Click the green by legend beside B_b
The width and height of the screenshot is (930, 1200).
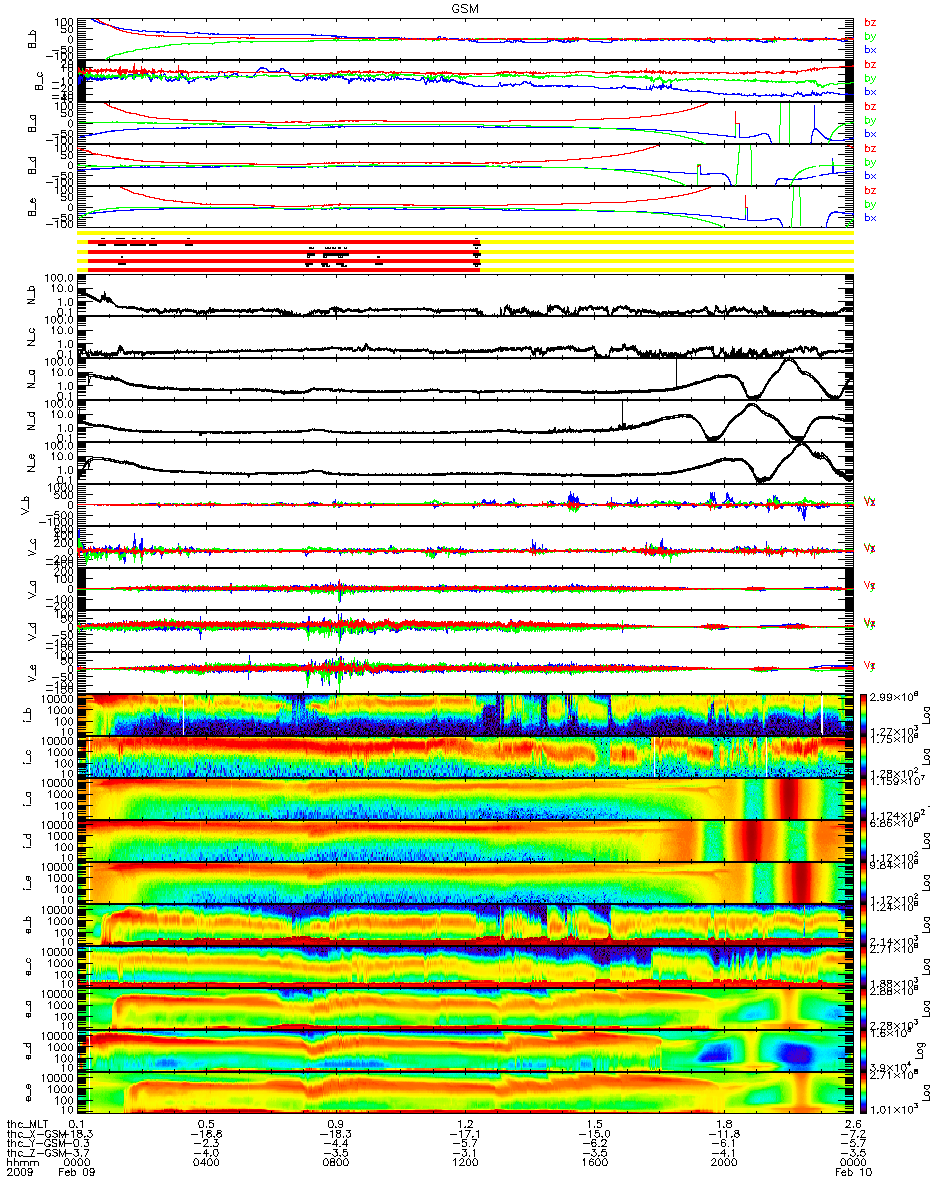[869, 36]
